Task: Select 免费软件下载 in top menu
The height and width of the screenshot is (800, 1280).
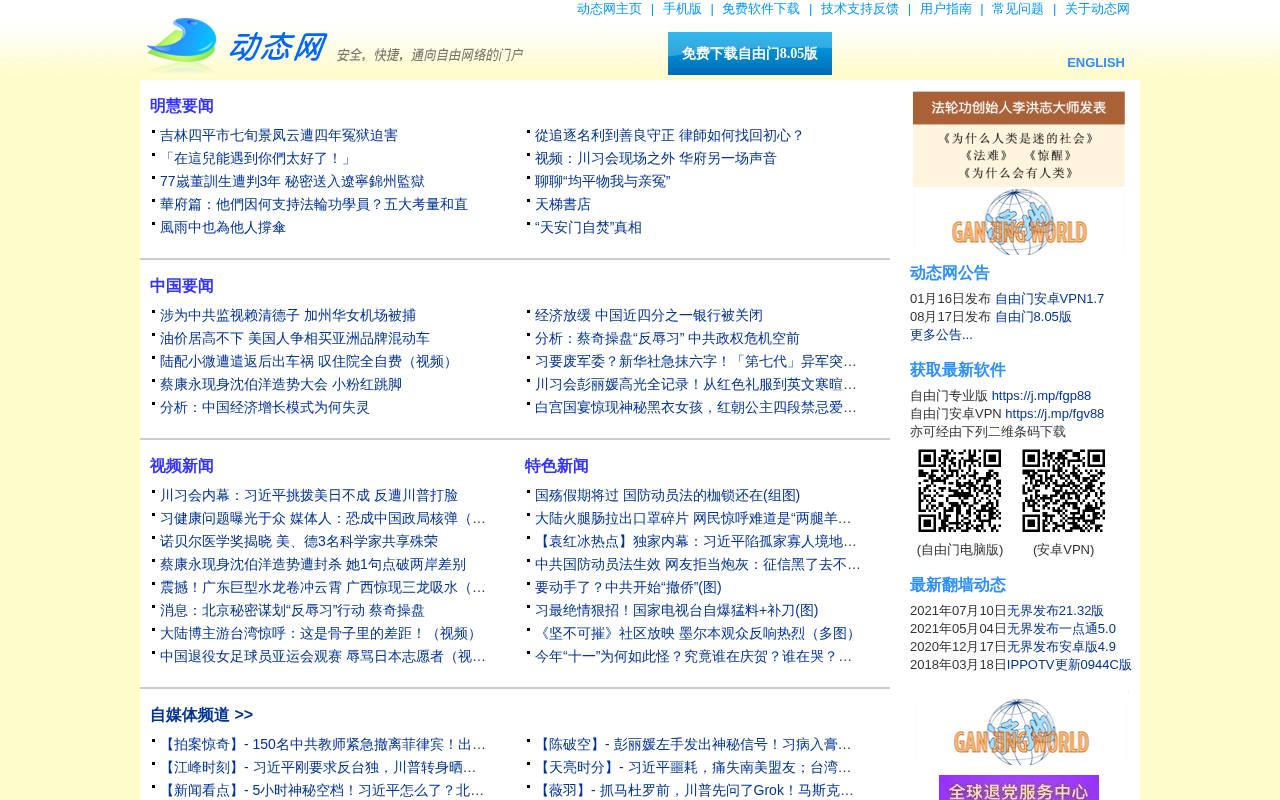Action: point(761,9)
